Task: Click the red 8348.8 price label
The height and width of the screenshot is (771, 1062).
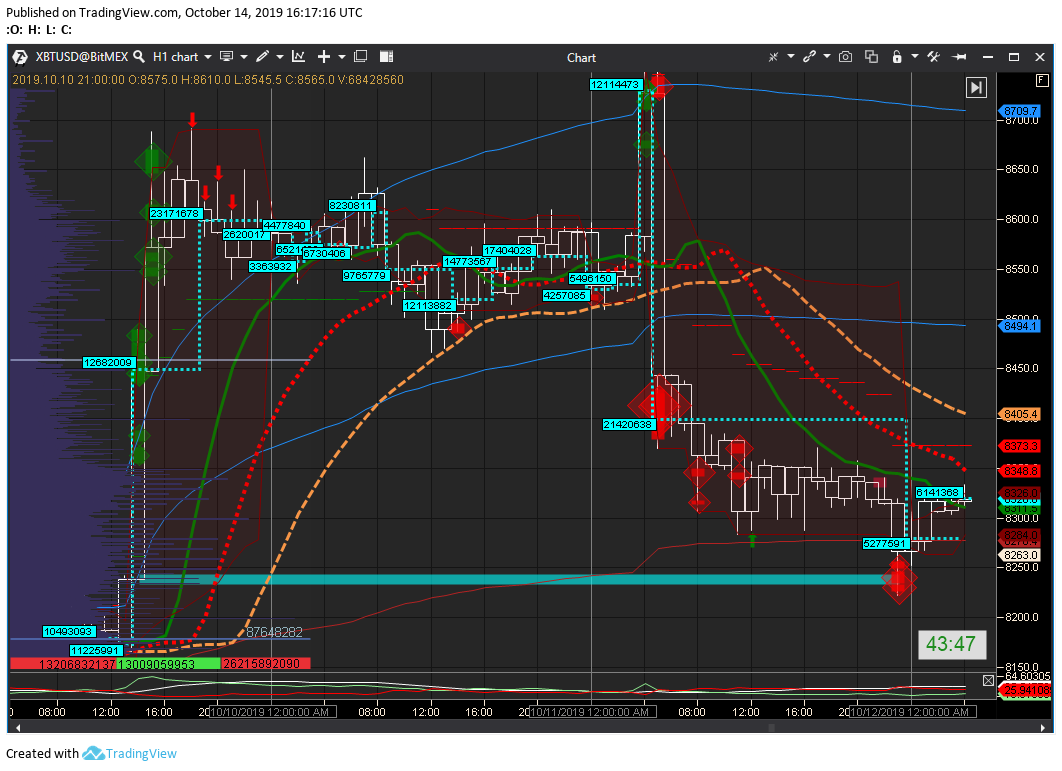Action: 1019,470
